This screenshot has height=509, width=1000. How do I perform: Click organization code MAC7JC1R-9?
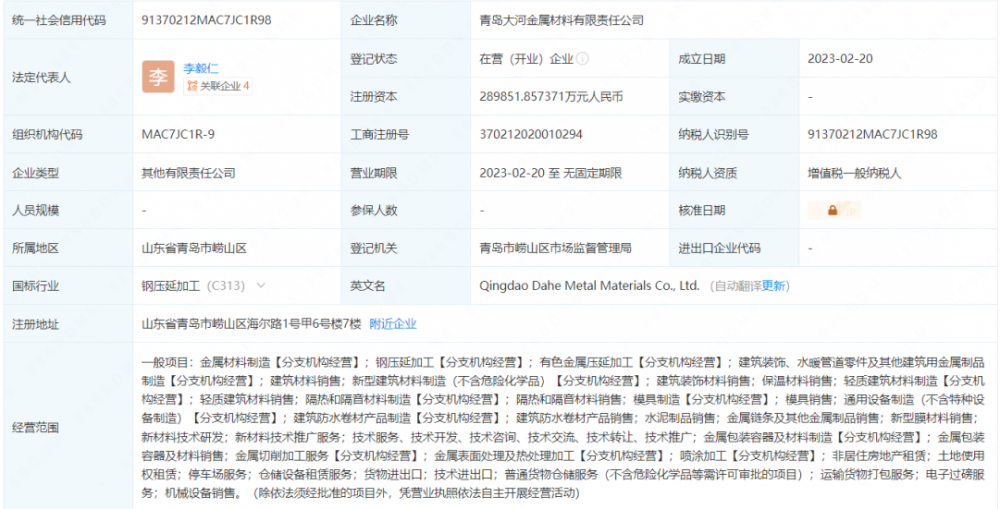(179, 135)
